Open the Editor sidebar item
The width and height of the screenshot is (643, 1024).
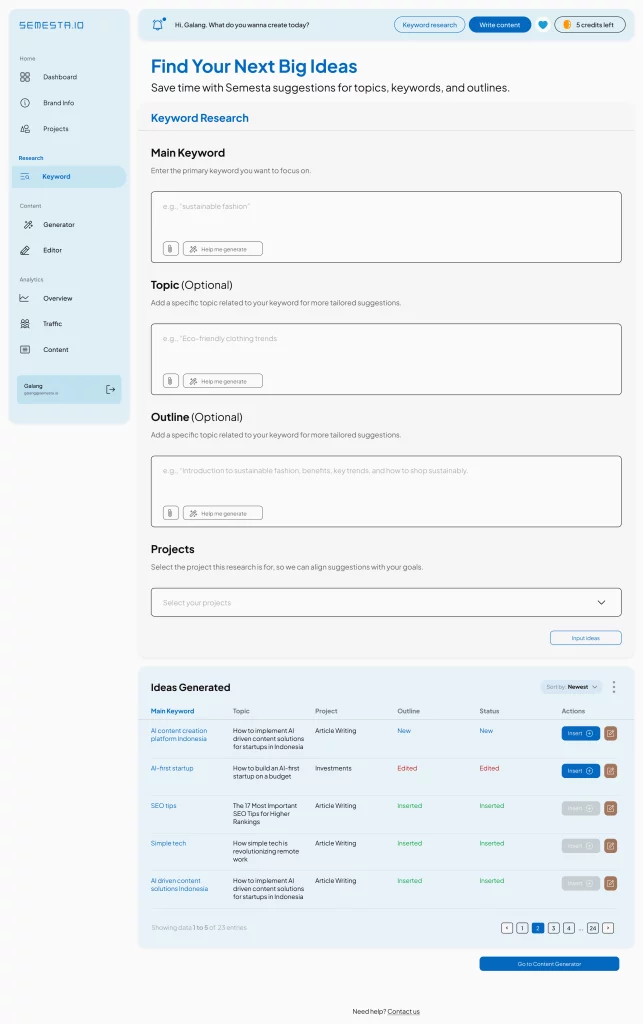pyautogui.click(x=52, y=250)
